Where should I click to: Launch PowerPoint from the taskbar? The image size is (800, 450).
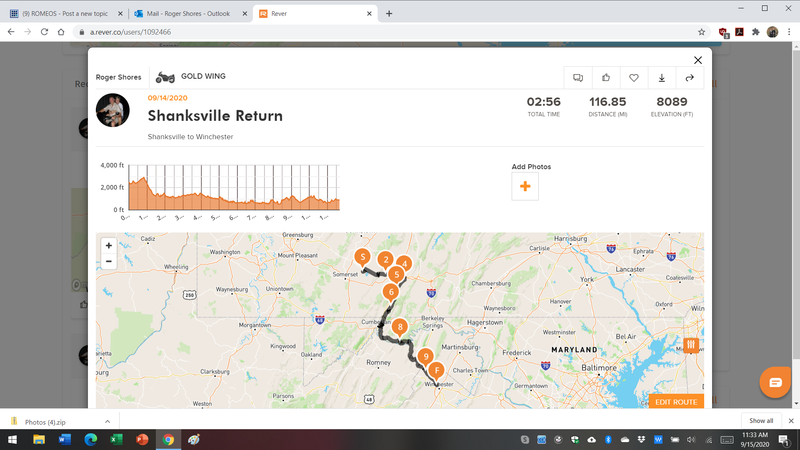(142, 439)
